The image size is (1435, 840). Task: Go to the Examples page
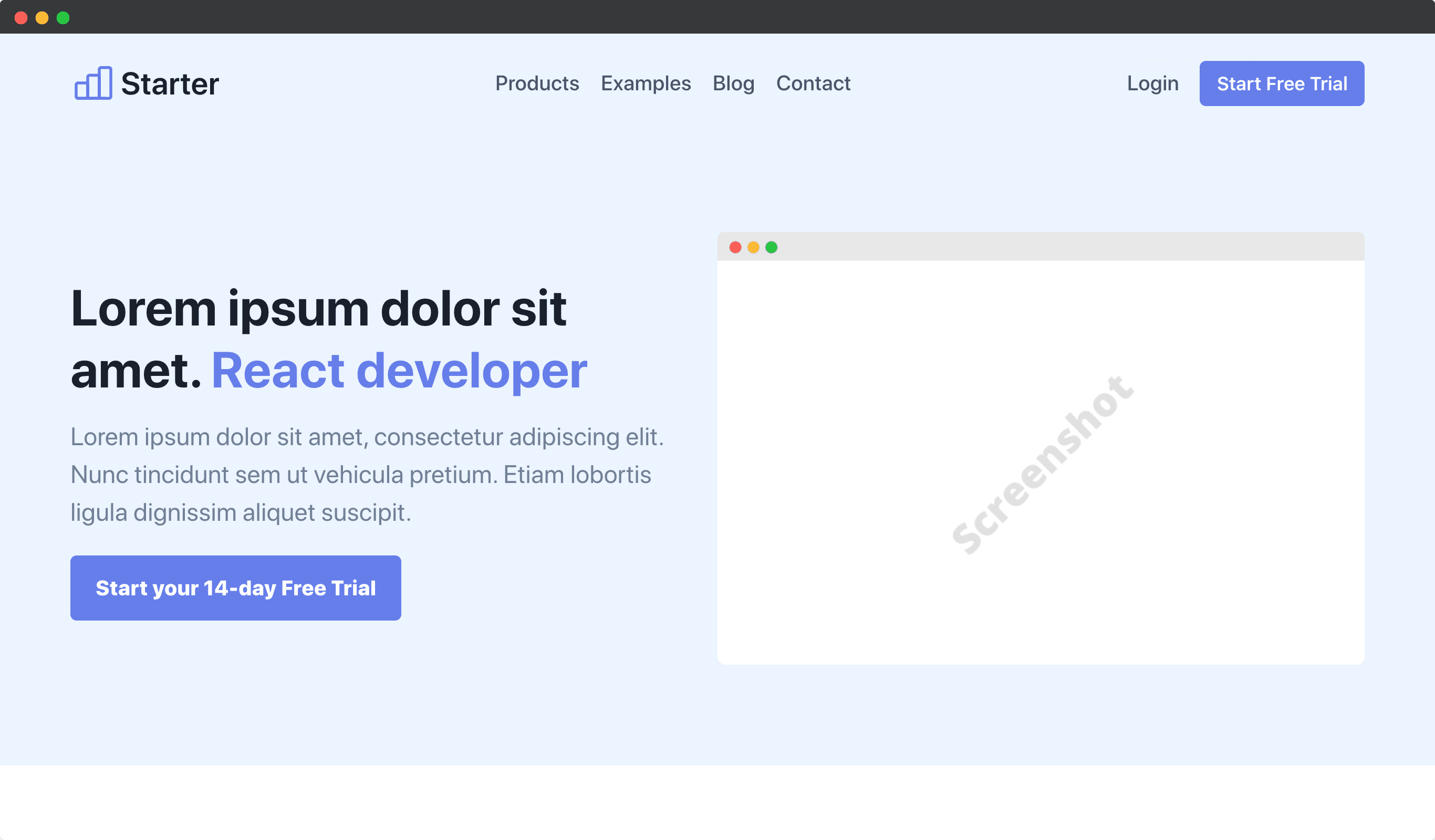click(x=646, y=83)
